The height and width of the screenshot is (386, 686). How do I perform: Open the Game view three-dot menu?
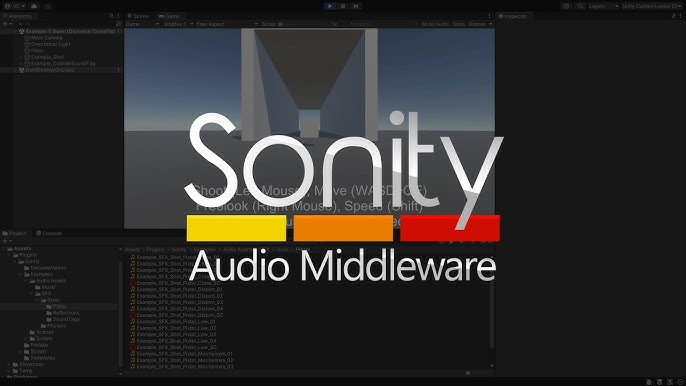coord(489,16)
